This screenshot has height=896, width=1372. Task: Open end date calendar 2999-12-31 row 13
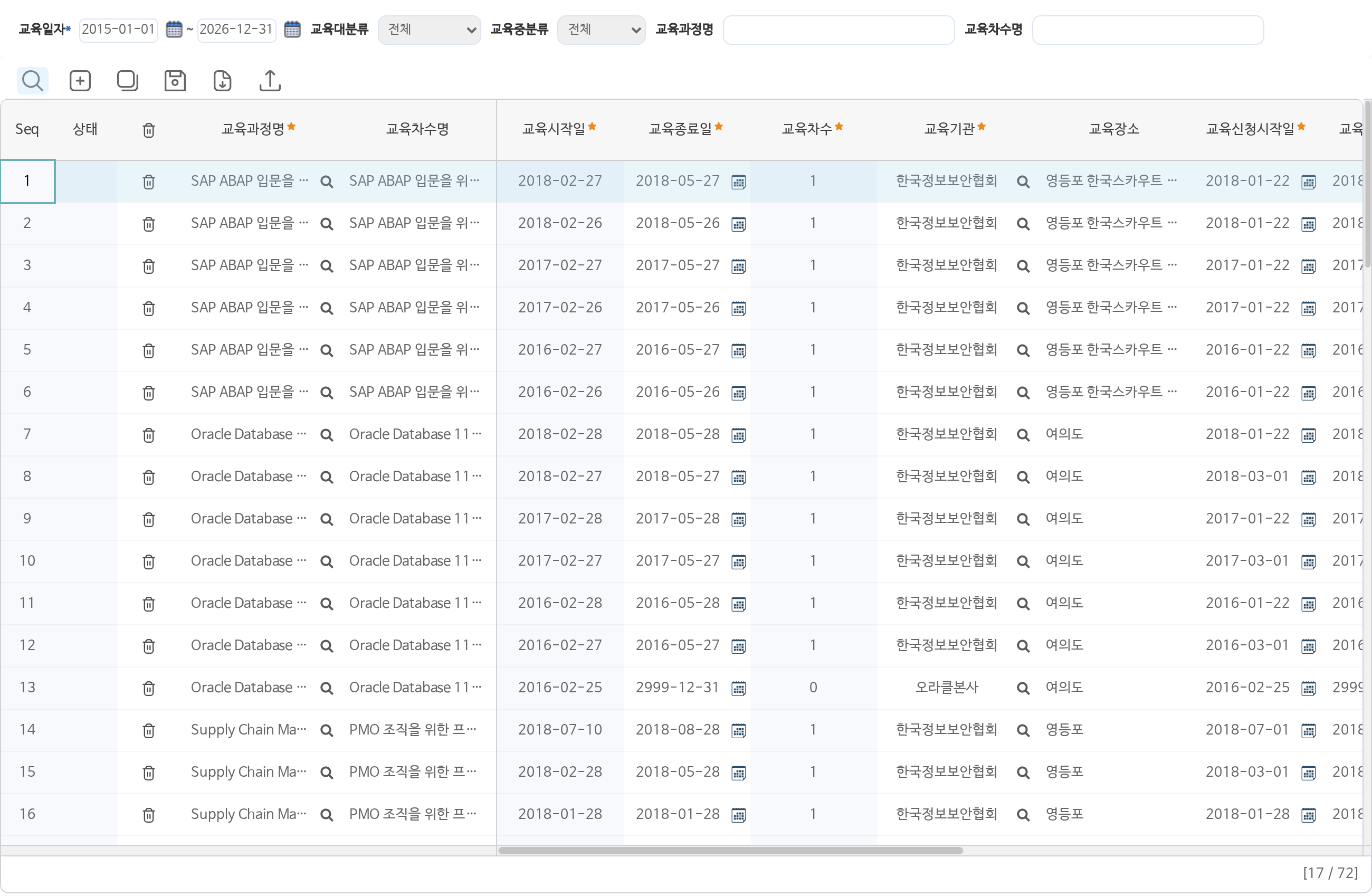tap(738, 689)
